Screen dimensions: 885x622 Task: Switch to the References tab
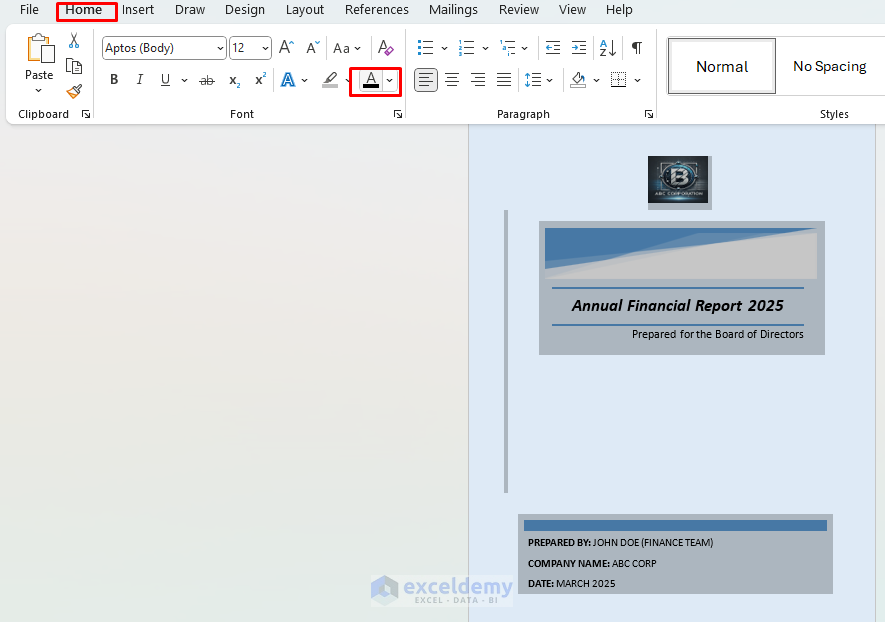(376, 10)
